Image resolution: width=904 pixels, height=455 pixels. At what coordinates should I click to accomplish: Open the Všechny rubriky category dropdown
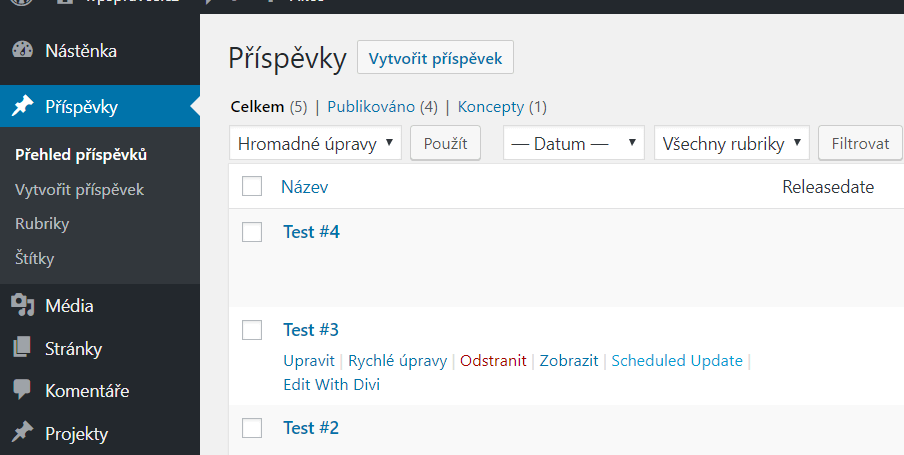coord(732,143)
